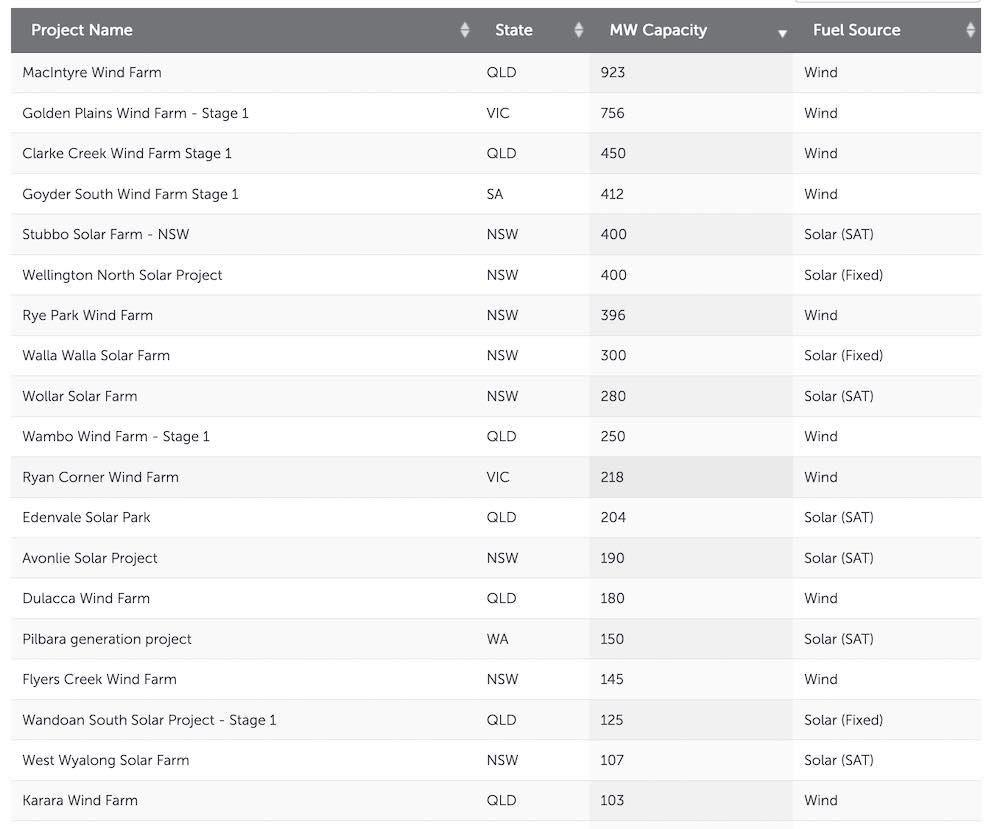The width and height of the screenshot is (1000, 829).
Task: Sort table by Project Name column arrows
Action: [x=465, y=30]
